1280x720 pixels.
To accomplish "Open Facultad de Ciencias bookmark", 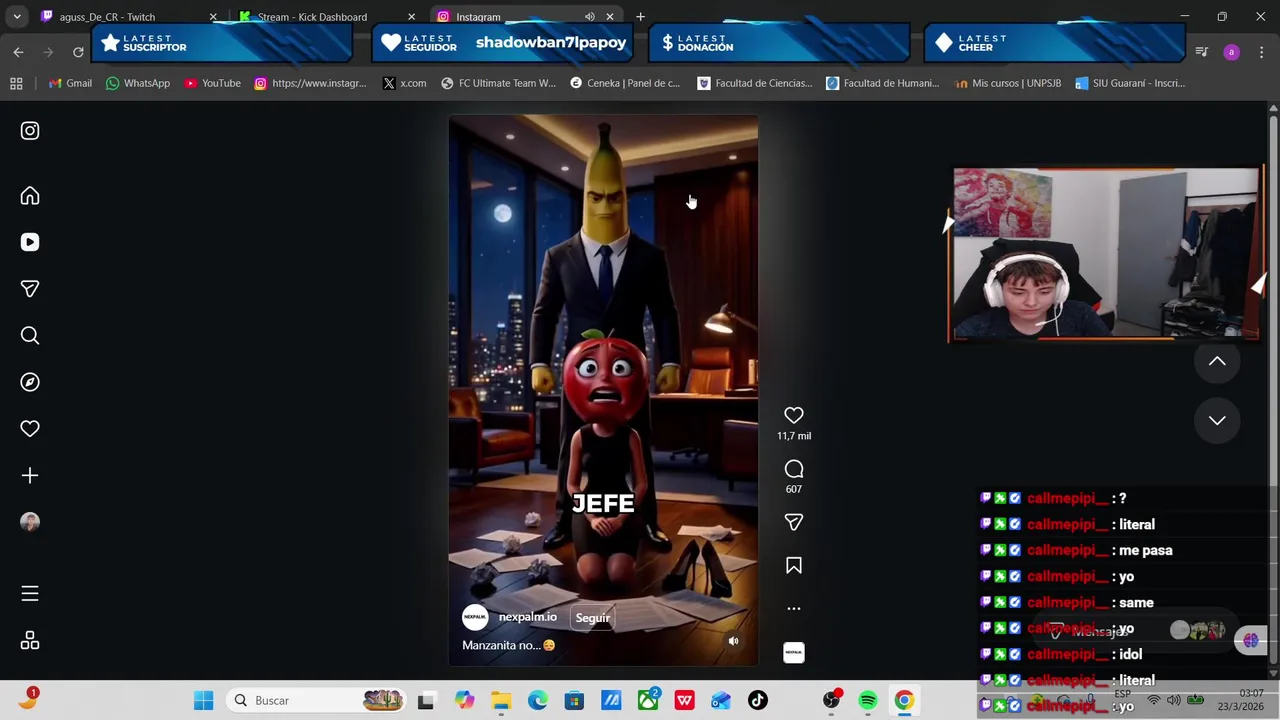I will (x=754, y=83).
